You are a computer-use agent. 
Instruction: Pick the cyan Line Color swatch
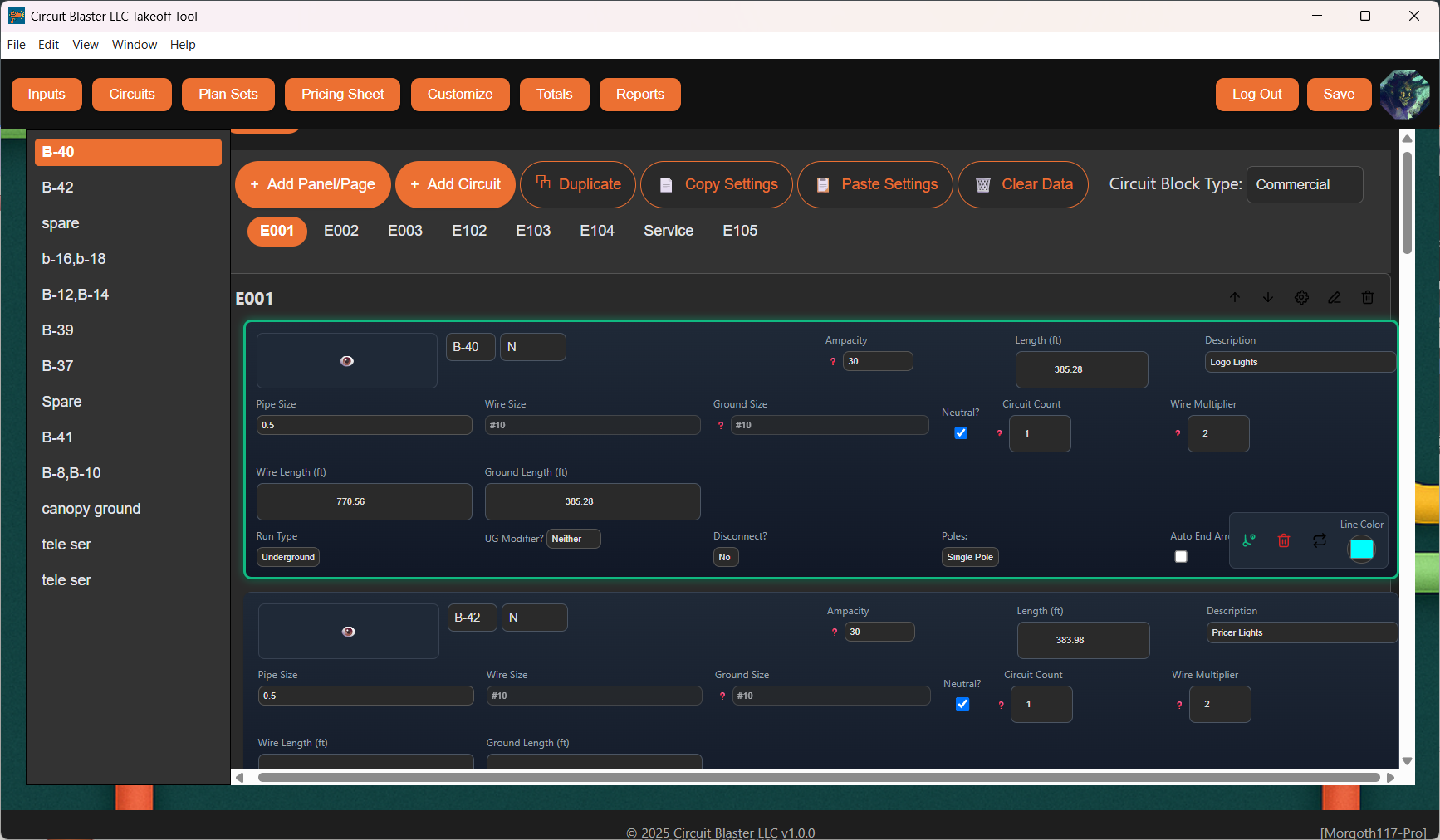(x=1362, y=549)
